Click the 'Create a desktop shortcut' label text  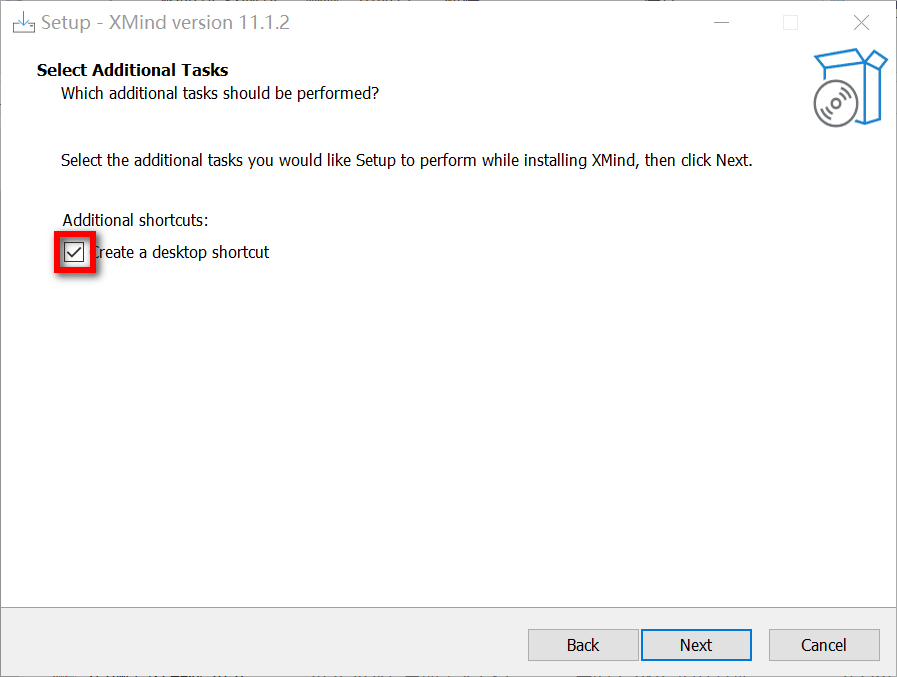(x=181, y=252)
